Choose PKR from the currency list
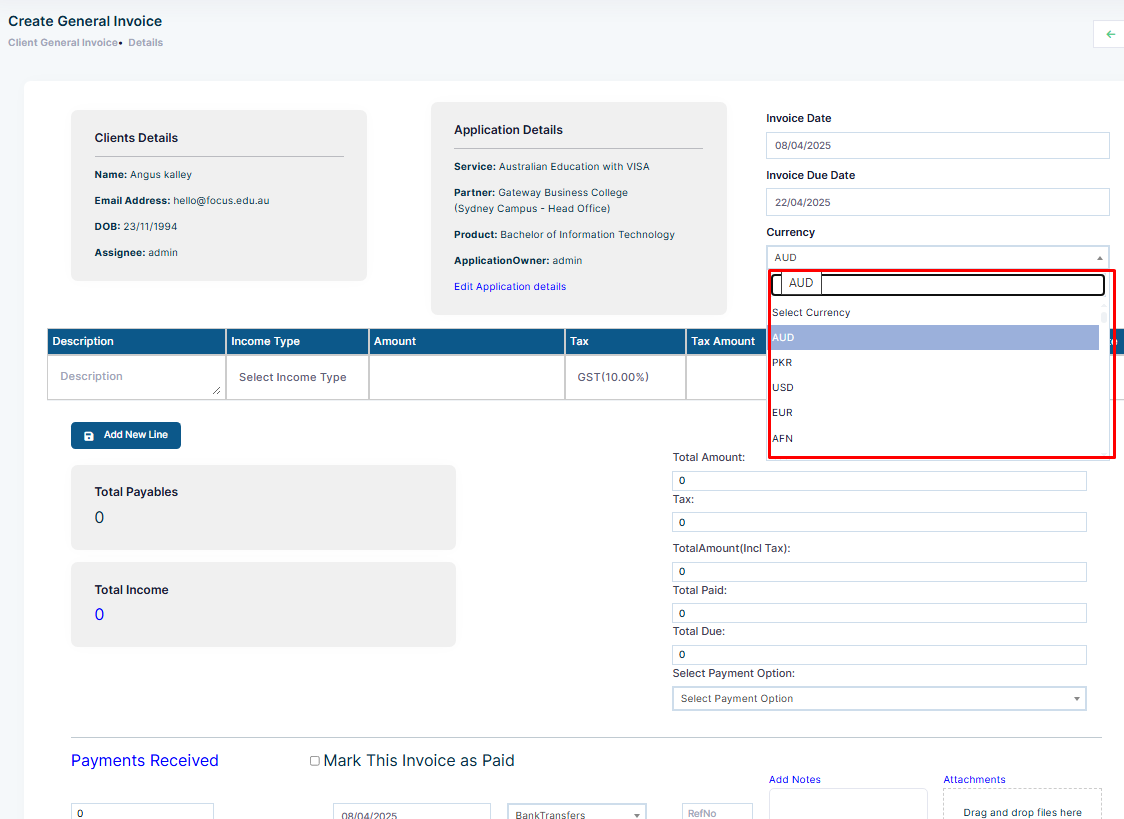Viewport: 1124px width, 819px height. pyautogui.click(x=934, y=363)
